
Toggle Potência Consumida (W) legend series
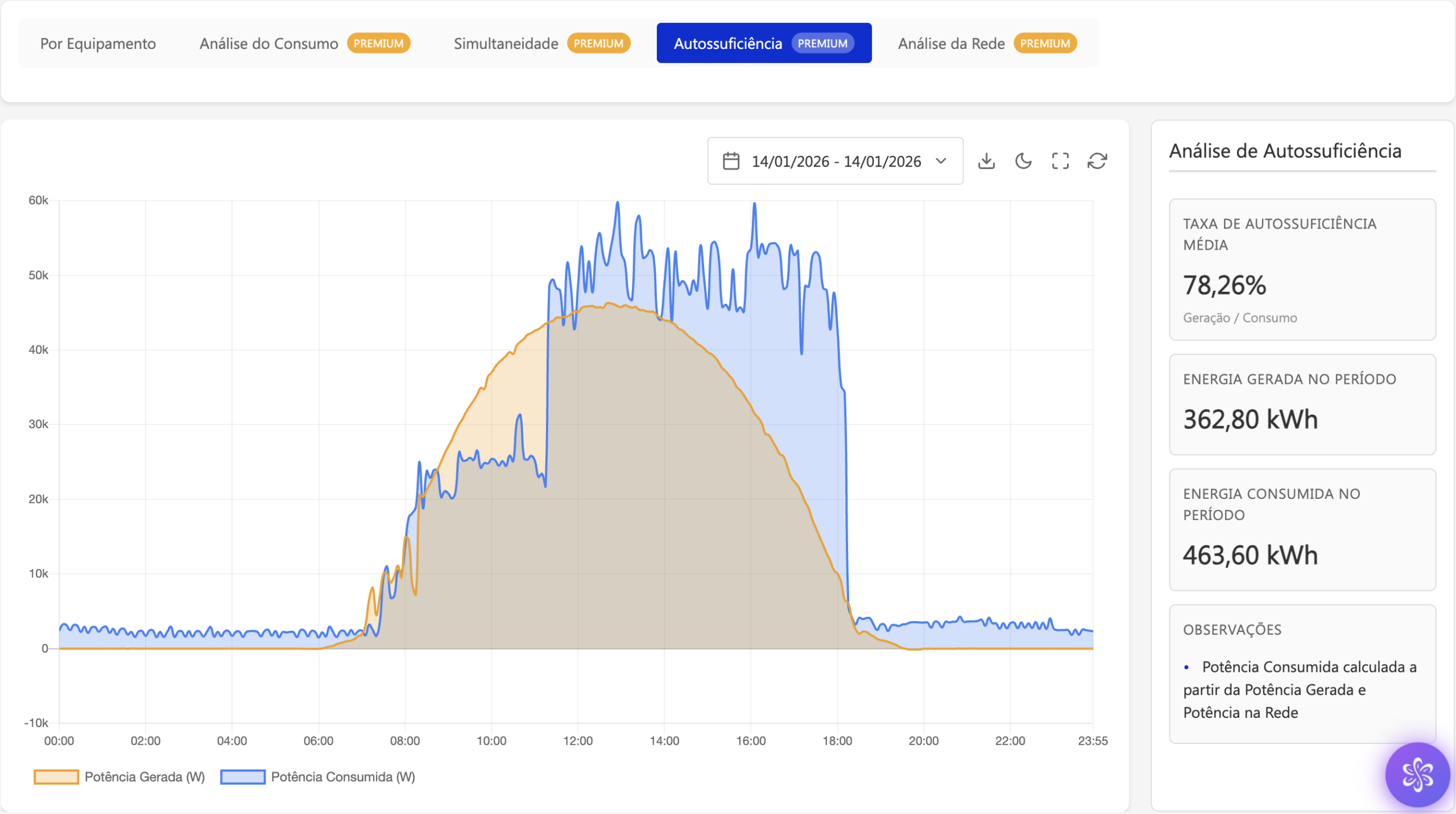point(343,777)
